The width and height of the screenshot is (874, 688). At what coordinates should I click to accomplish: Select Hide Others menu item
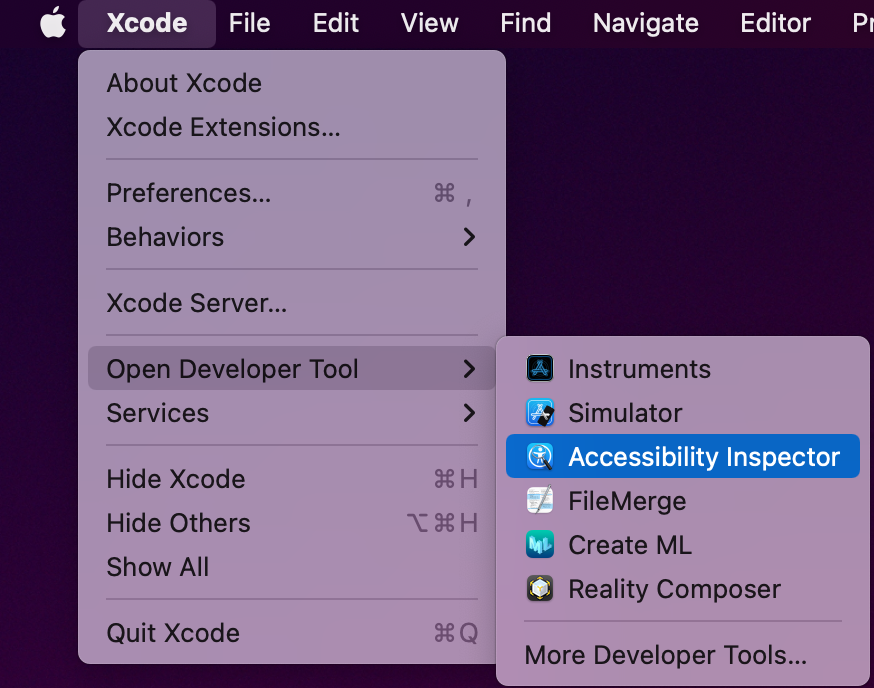[x=292, y=523]
